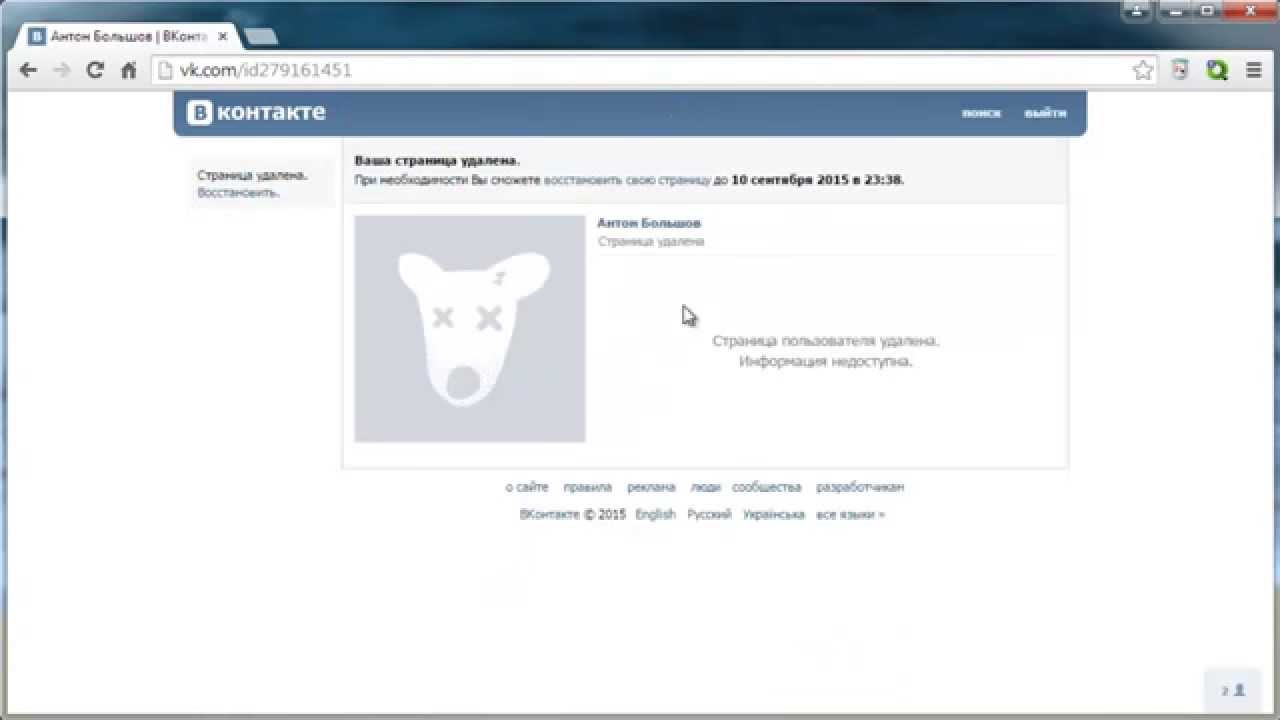
Task: Switch language to Русский
Action: click(709, 514)
